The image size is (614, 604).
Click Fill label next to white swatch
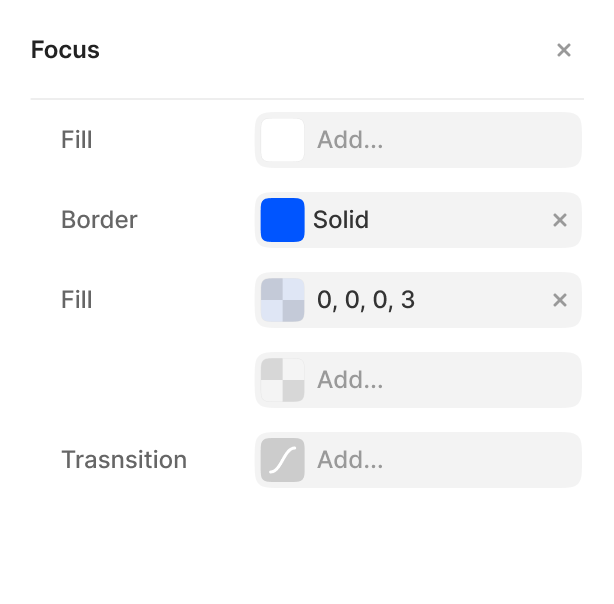77,140
